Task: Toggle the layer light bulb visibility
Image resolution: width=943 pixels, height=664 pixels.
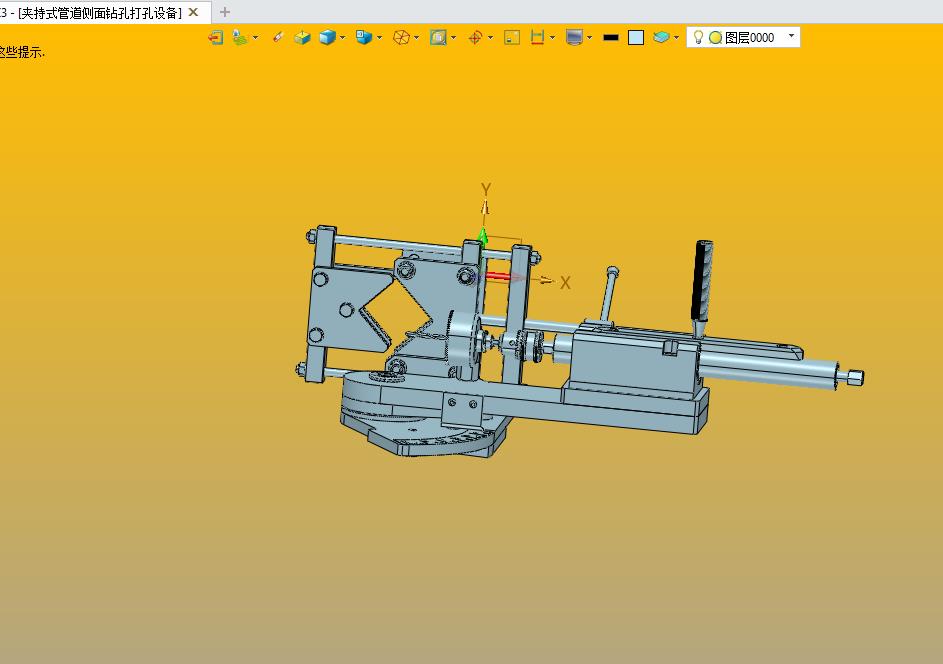Action: (x=699, y=38)
